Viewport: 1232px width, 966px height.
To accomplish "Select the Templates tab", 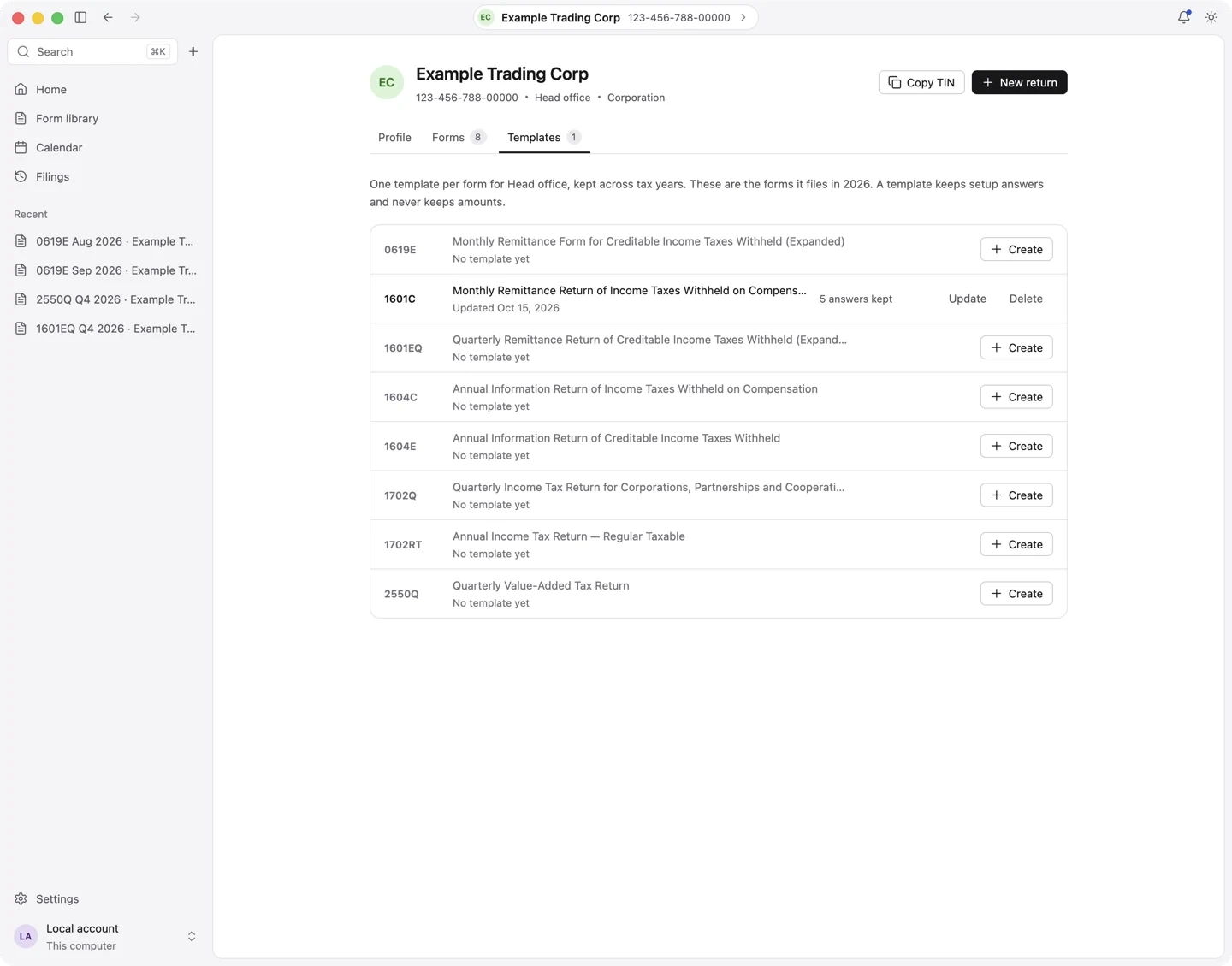I will 544,137.
